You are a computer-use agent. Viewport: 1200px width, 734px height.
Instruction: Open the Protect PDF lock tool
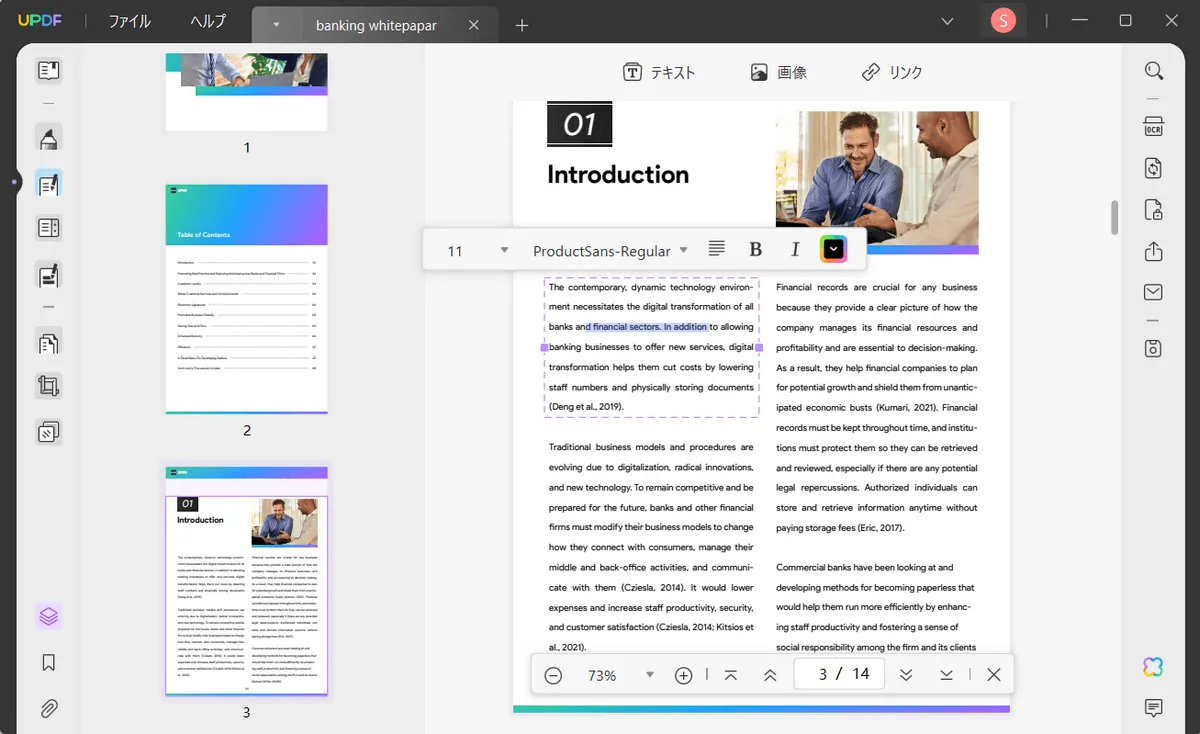pyautogui.click(x=1154, y=210)
